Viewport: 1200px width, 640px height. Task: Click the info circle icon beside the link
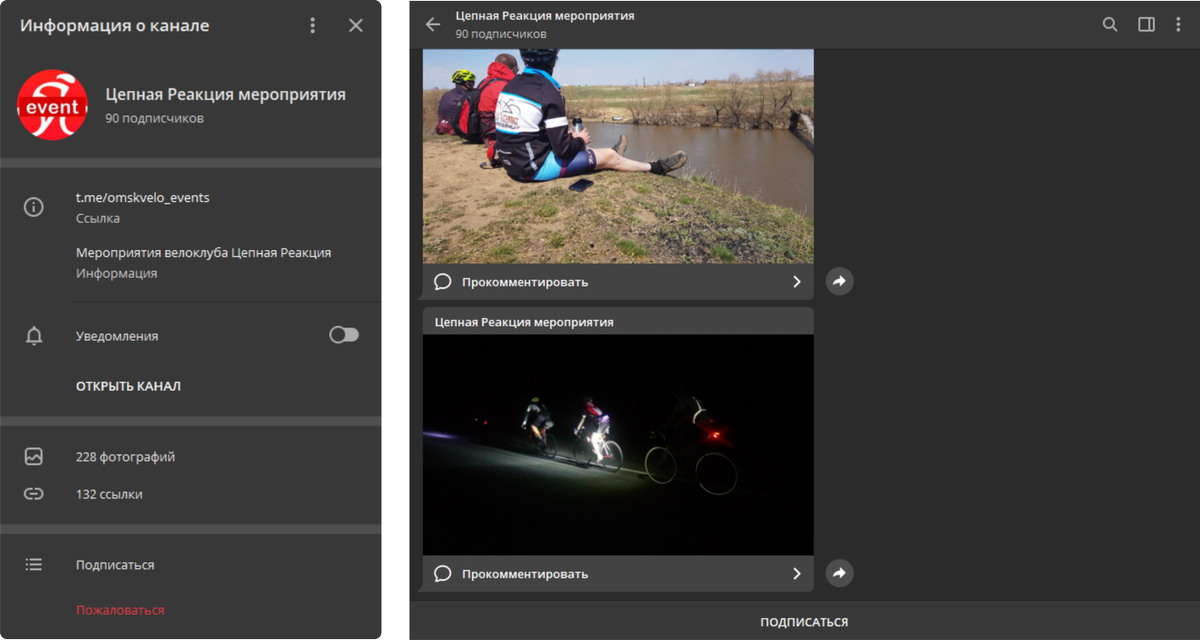click(34, 207)
